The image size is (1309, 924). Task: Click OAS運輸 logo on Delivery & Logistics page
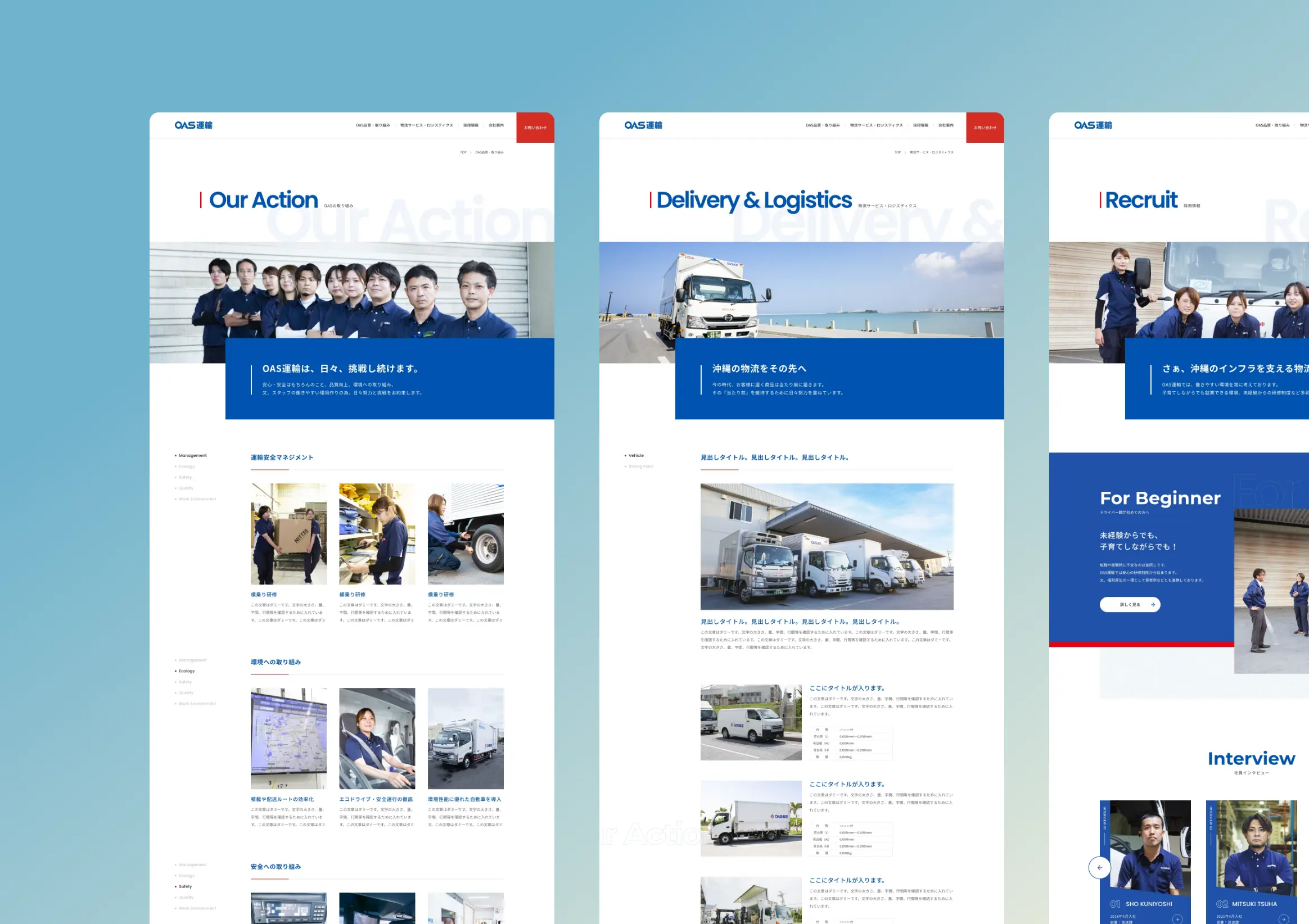point(643,125)
